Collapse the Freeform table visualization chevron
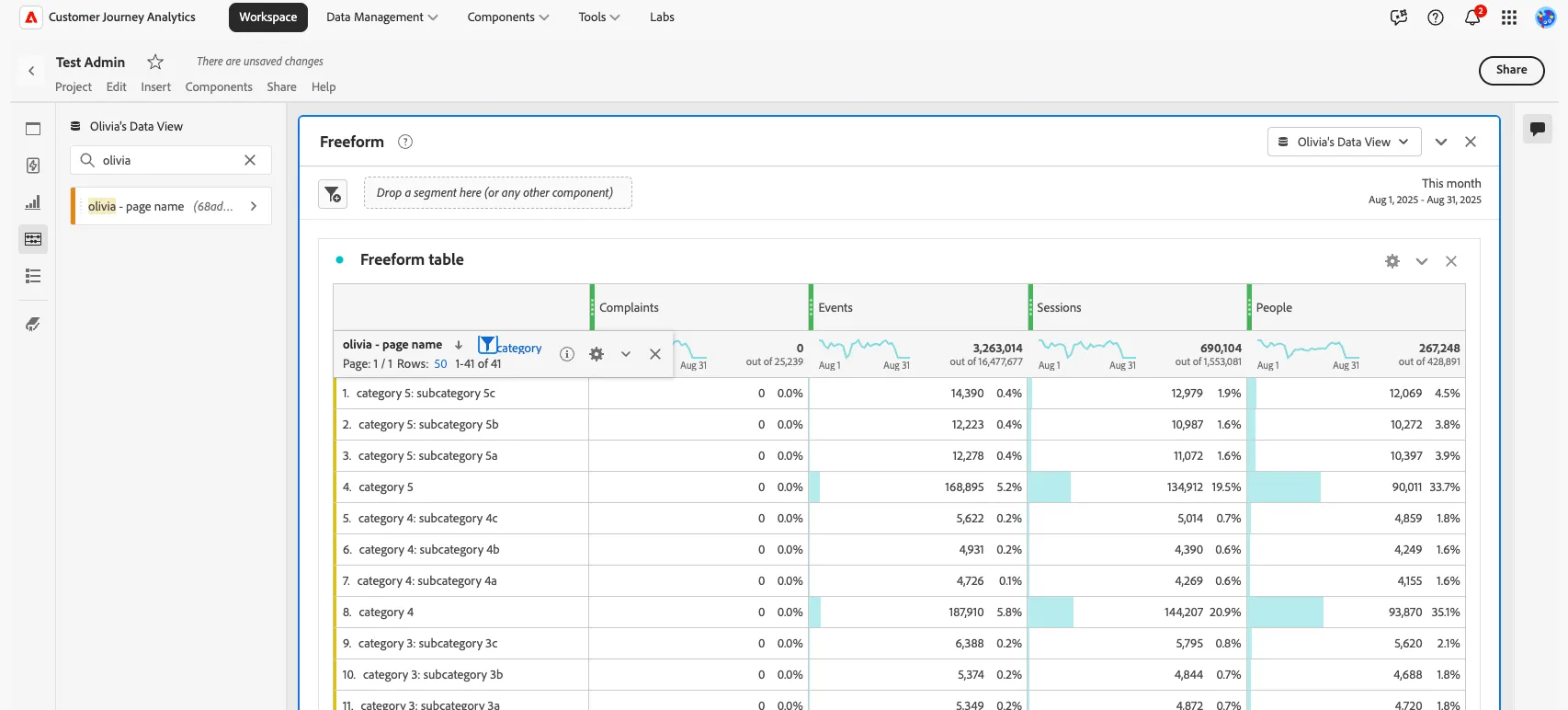 click(1422, 261)
